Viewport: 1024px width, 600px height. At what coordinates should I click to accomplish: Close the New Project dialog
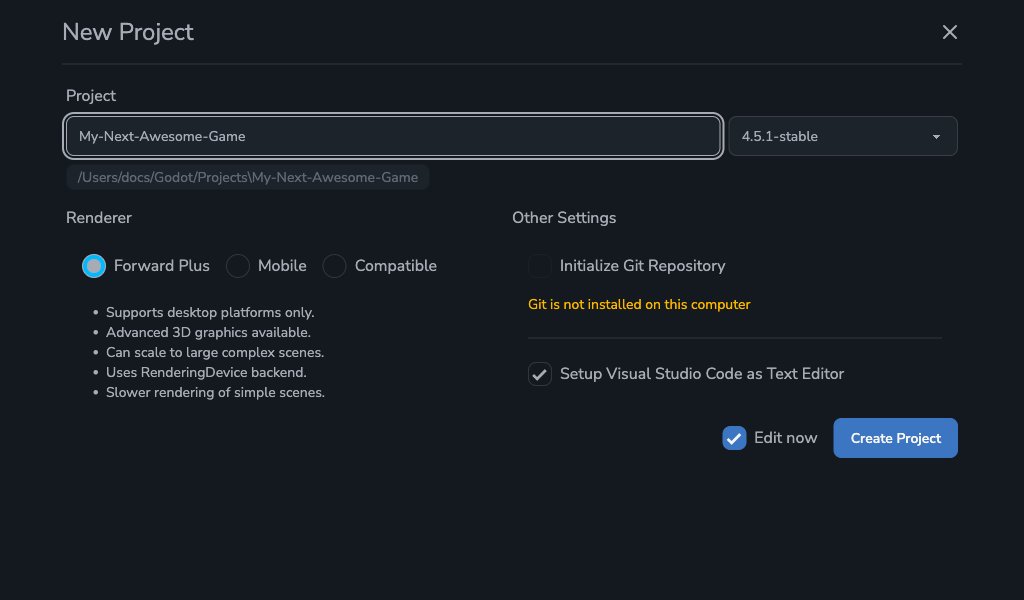pos(949,32)
